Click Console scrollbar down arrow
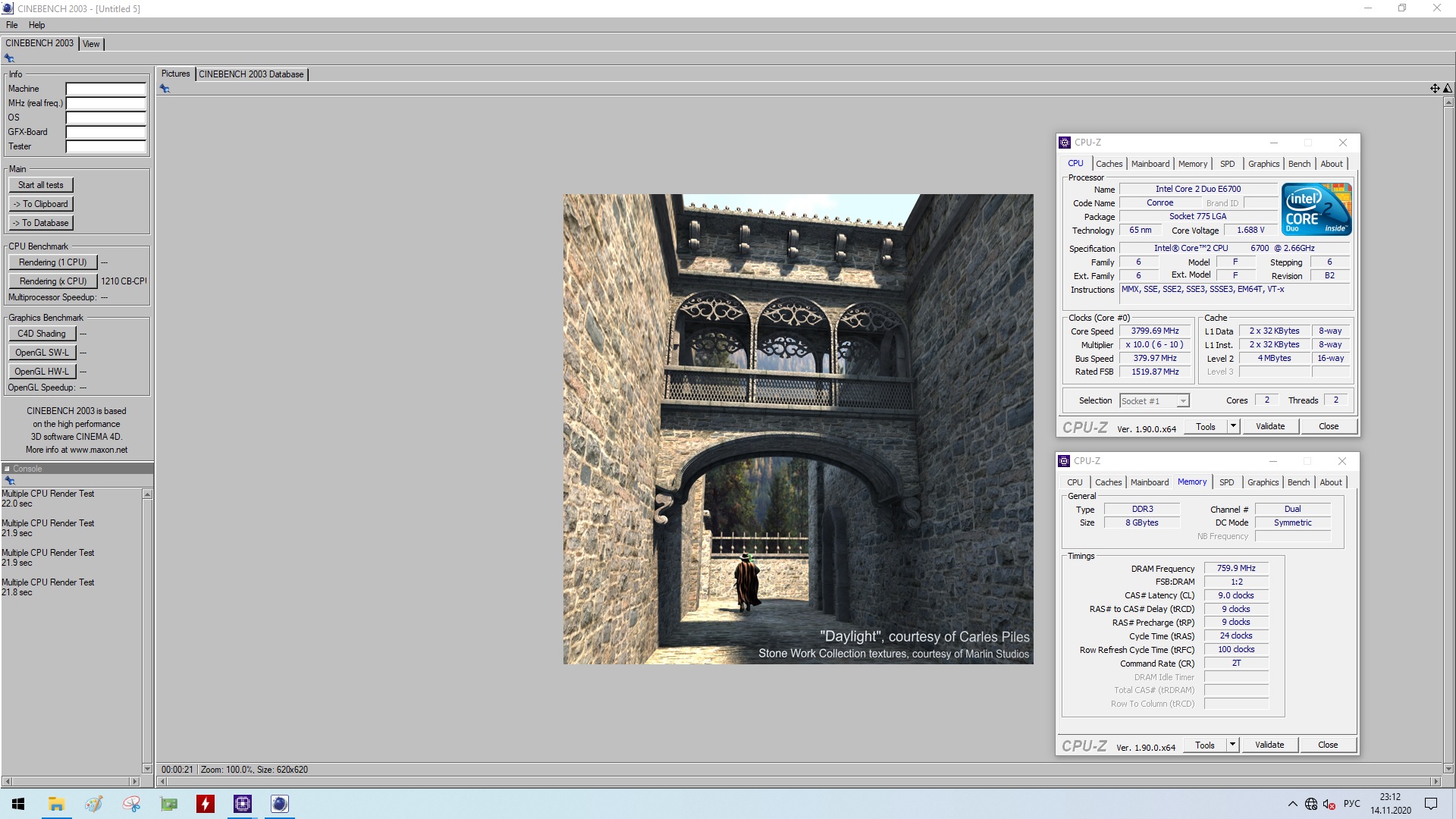The image size is (1456, 819). 147,768
